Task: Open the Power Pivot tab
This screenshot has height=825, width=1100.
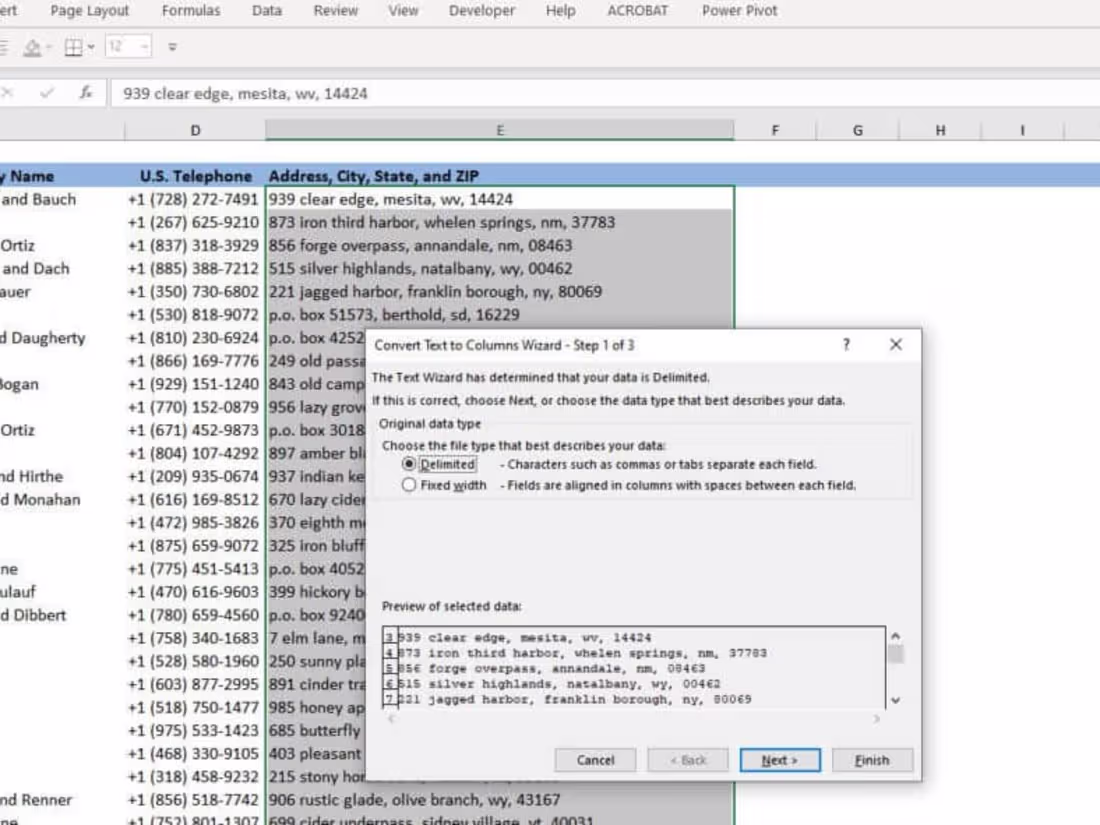Action: pos(738,11)
